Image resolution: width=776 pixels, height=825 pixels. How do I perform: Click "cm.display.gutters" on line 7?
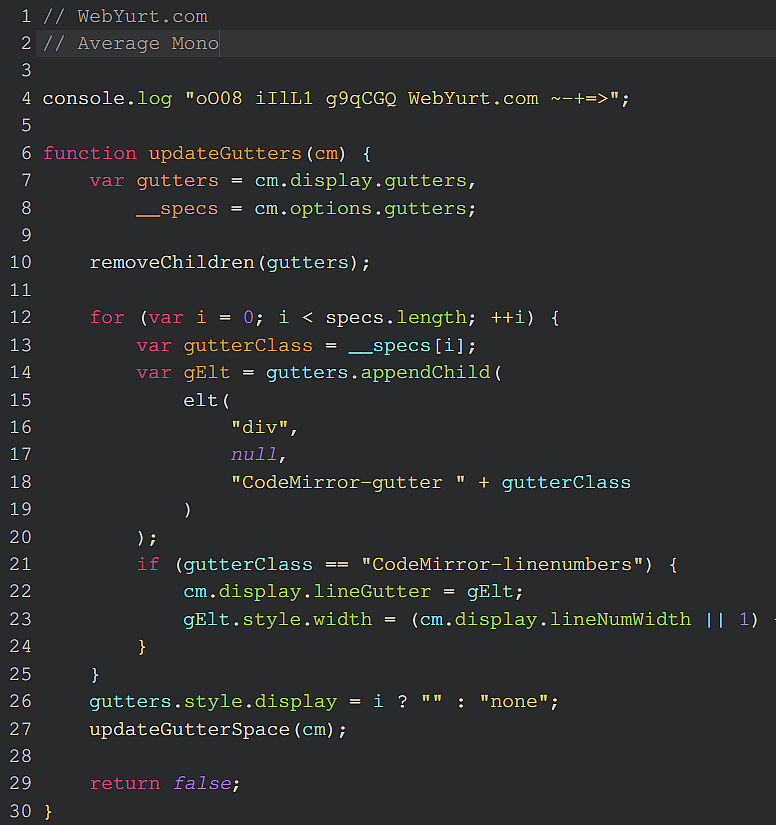click(x=360, y=180)
